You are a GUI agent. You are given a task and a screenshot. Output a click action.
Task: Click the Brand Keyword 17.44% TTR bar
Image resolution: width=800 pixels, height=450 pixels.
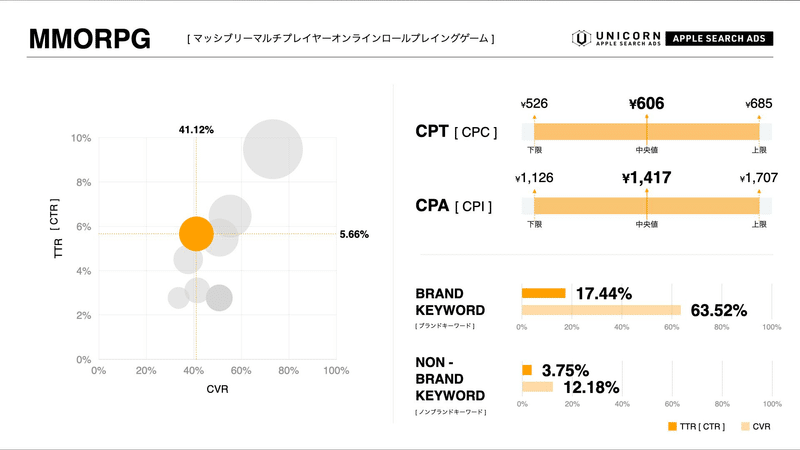point(543,293)
